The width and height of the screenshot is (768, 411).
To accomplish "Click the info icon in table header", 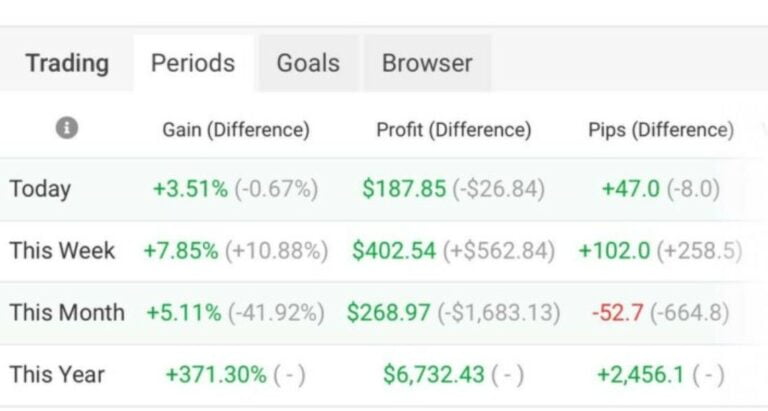I will (x=67, y=128).
